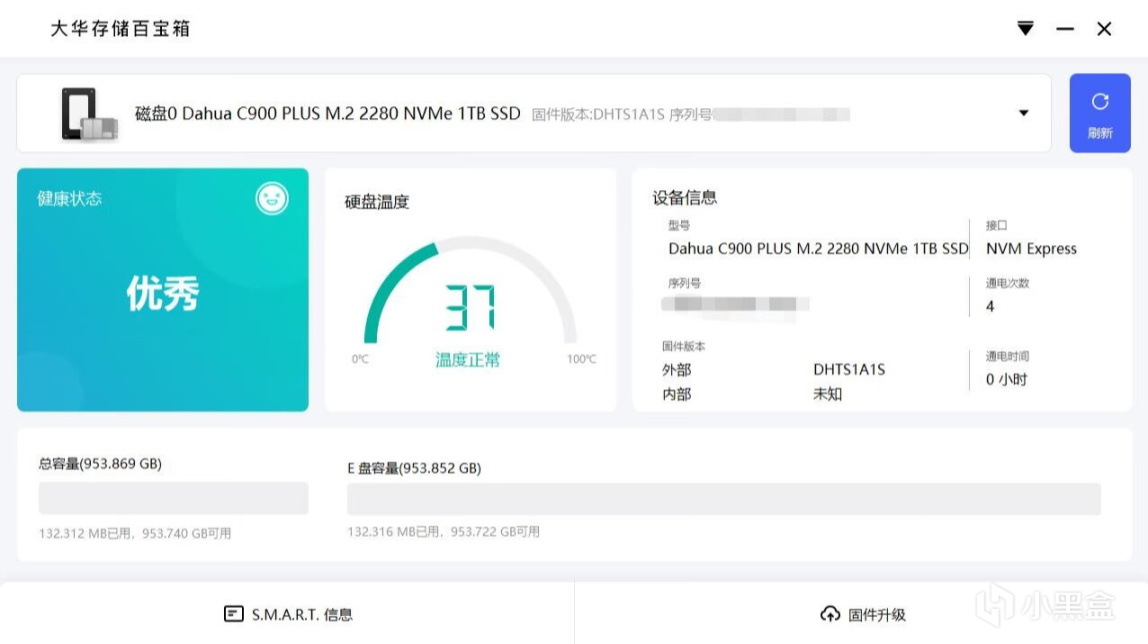This screenshot has width=1148, height=644.
Task: Expand the disk selection dropdown arrow
Action: pos(1023,113)
